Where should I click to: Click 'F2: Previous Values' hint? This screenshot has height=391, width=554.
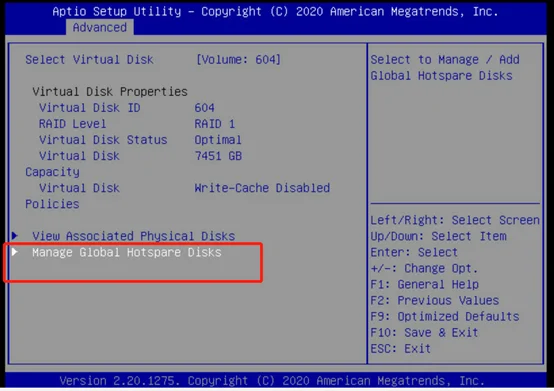[435, 300]
